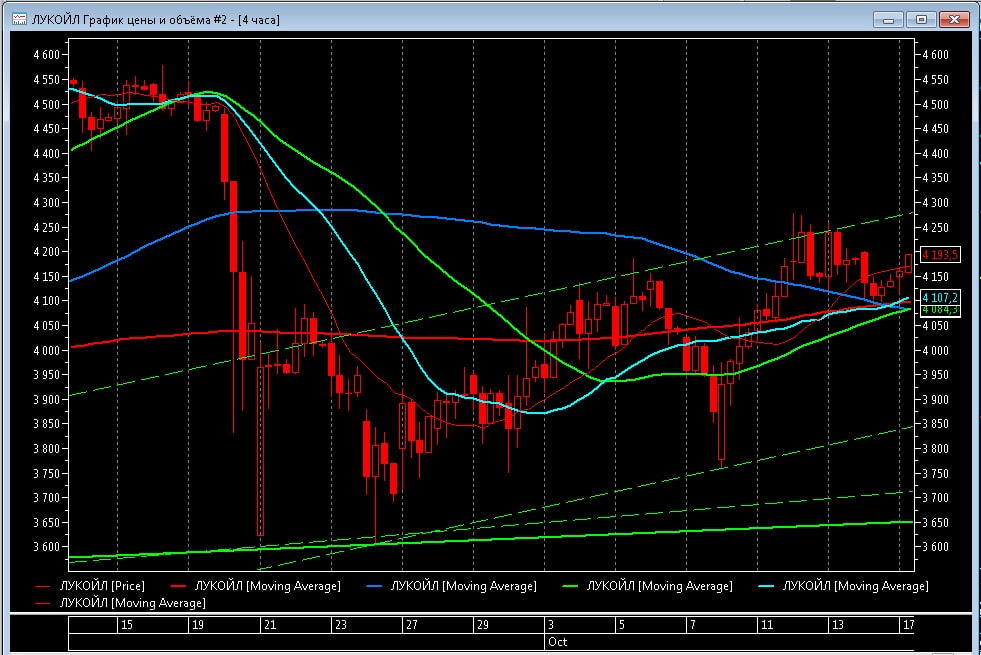Click date 21 on the time axis
Image resolution: width=981 pixels, height=655 pixels.
click(269, 625)
